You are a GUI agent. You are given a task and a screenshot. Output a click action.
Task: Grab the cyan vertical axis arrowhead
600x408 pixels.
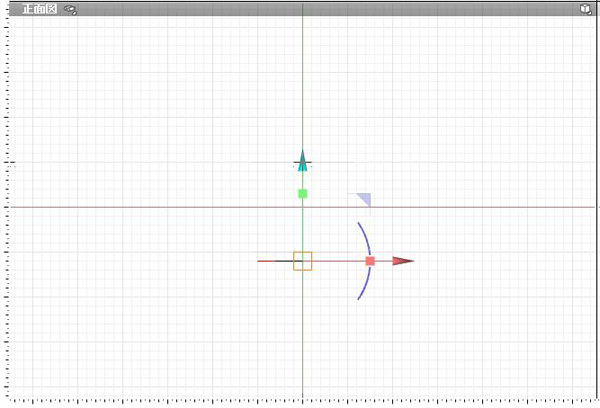click(303, 160)
